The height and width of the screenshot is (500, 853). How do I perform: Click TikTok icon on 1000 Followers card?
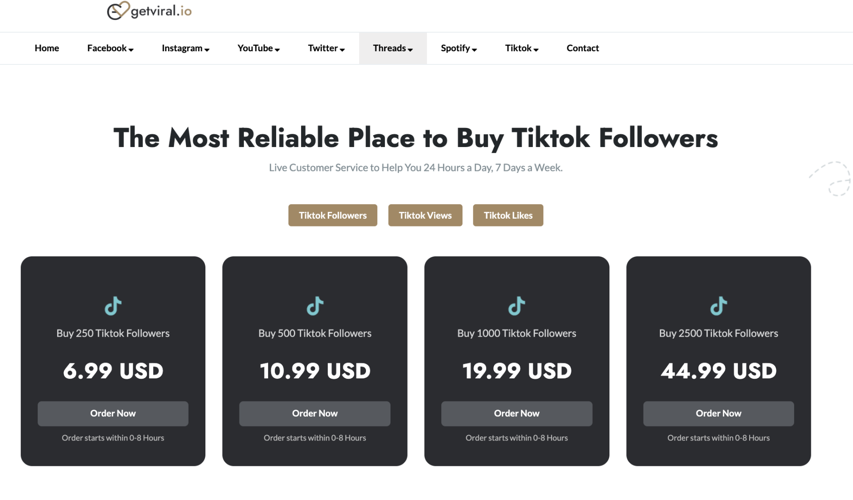[517, 306]
